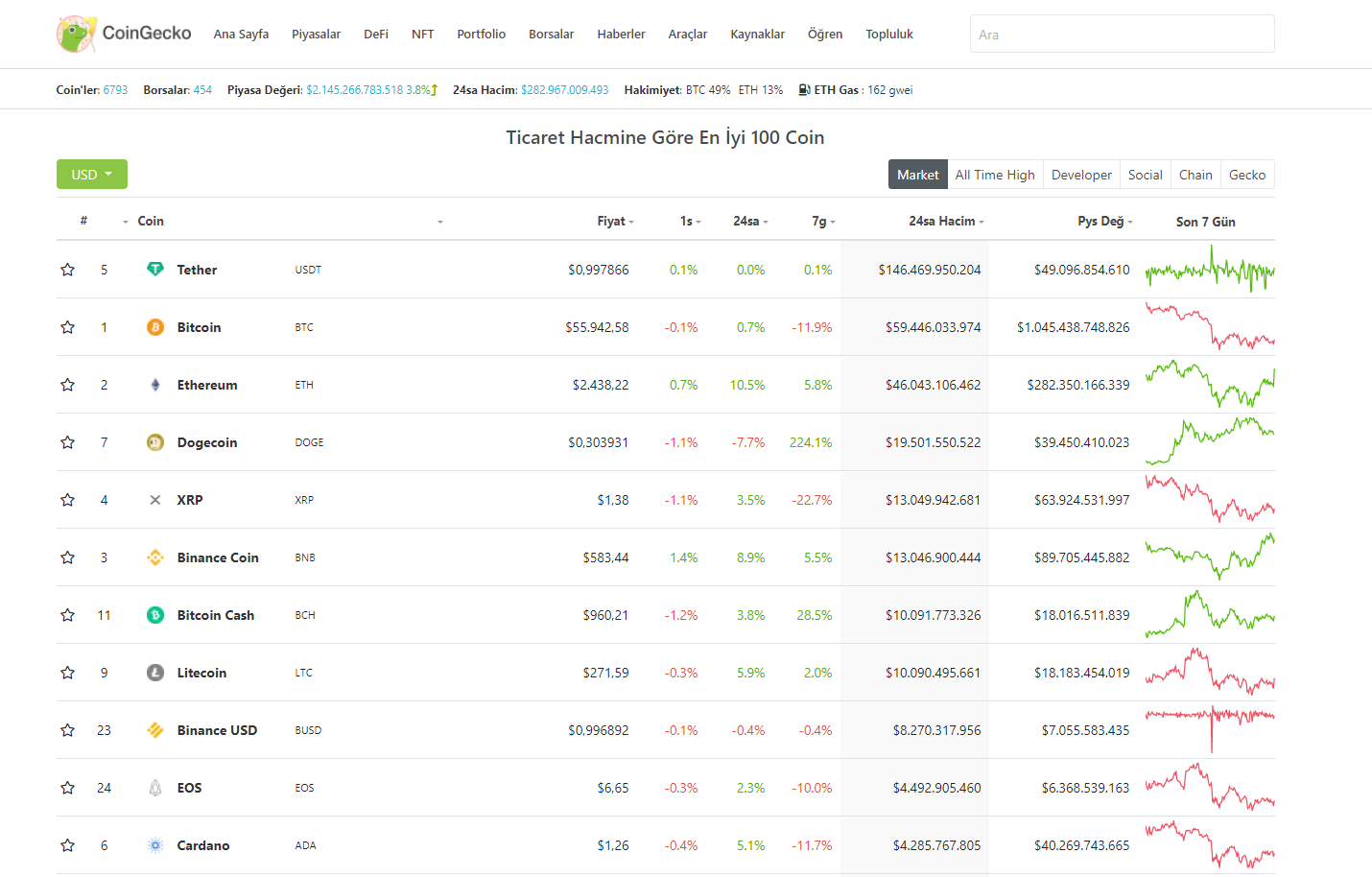Open Piyasalar menu

point(316,34)
